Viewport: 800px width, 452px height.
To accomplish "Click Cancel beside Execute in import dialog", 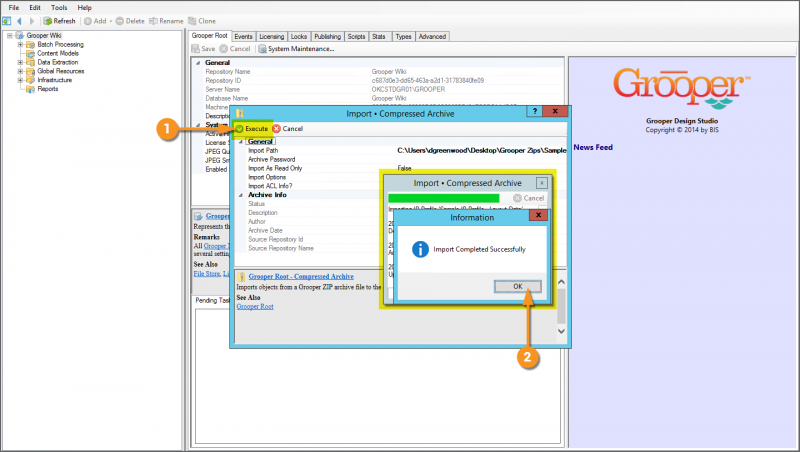I will 288,129.
